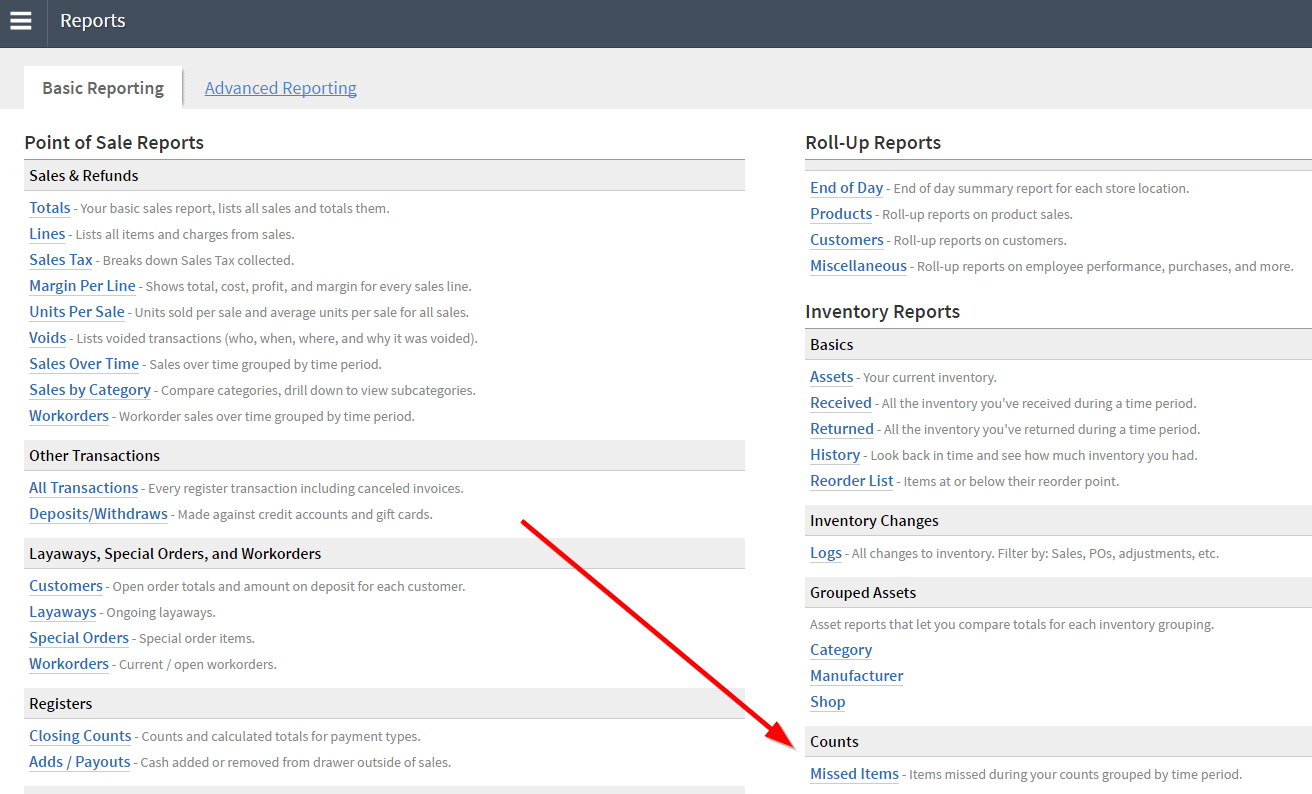The image size is (1312, 794).
Task: Click the Point of Sale Reports heading
Action: pos(114,143)
